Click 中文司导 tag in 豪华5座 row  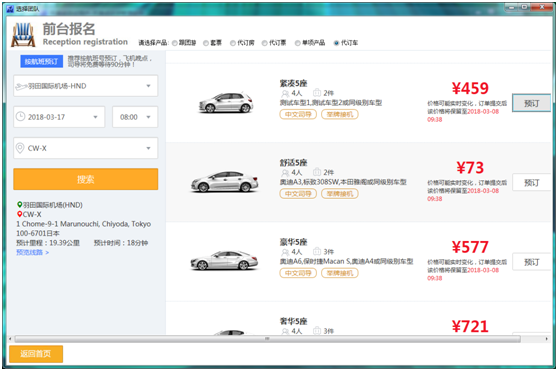pos(298,273)
